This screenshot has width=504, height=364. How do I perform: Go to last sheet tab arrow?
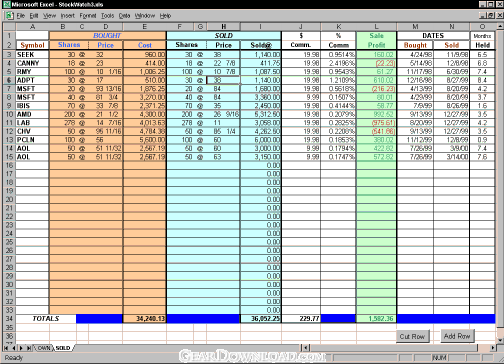(x=29, y=348)
